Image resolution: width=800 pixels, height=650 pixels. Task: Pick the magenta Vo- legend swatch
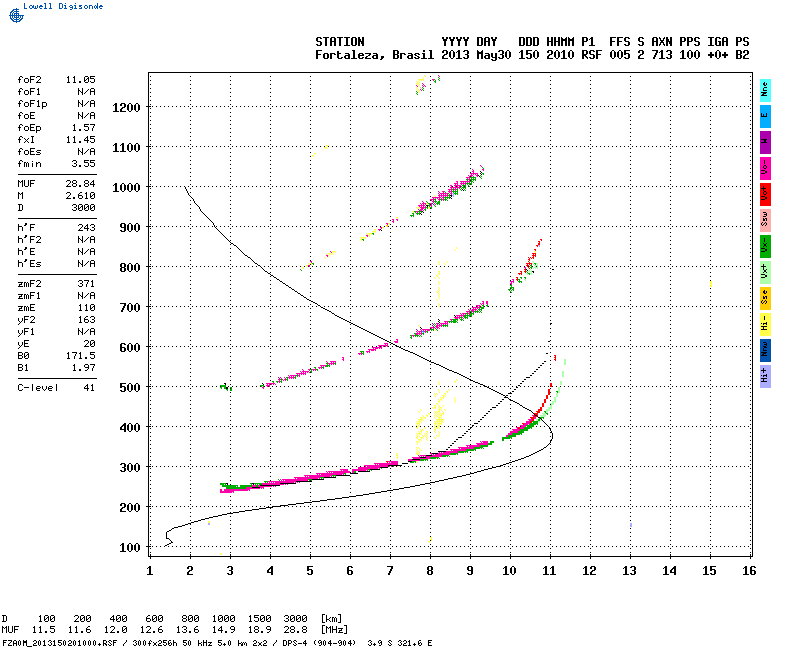coord(765,168)
